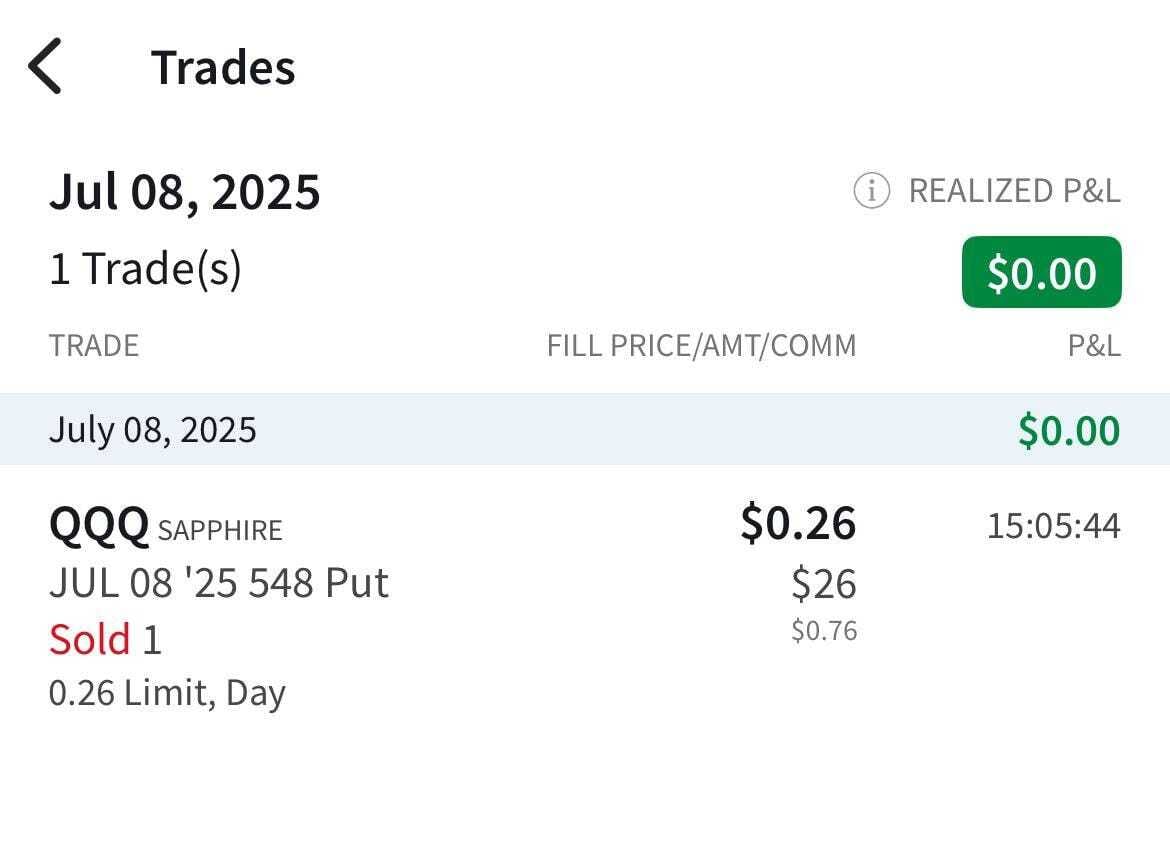This screenshot has height=842, width=1170.
Task: Tap the $0.76 commission amount
Action: [x=824, y=631]
